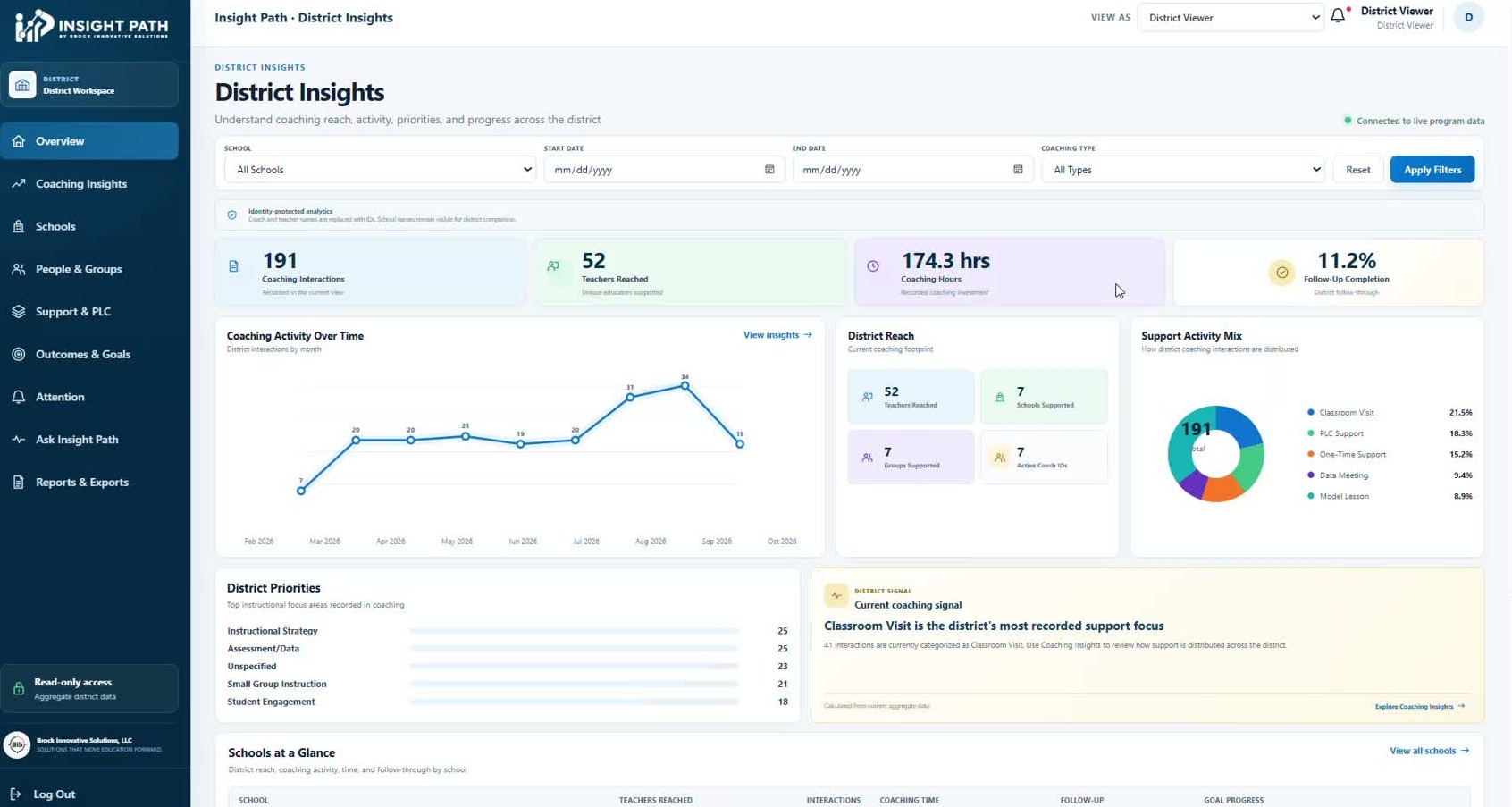This screenshot has height=807, width=1512.
Task: Click the Outcomes & Goals target icon
Action: tap(19, 355)
